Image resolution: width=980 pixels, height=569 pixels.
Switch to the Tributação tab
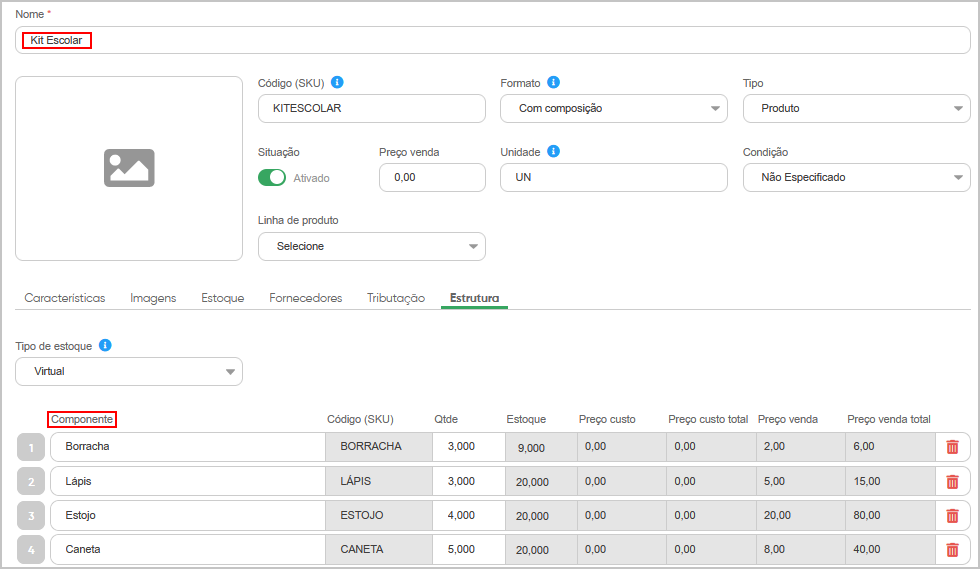point(396,298)
